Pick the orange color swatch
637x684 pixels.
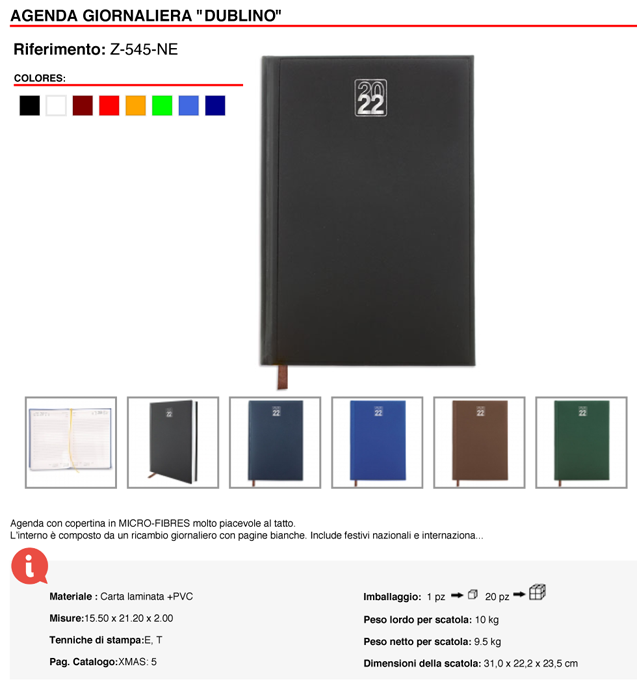[x=136, y=106]
